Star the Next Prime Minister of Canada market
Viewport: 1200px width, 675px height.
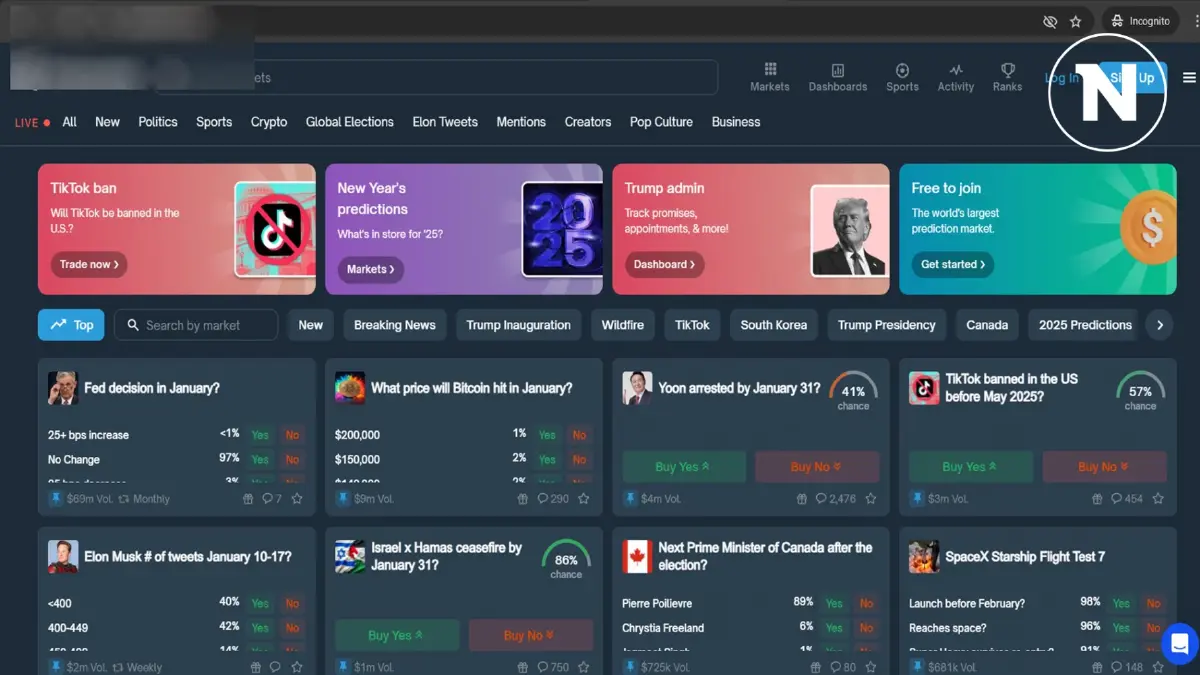871,667
